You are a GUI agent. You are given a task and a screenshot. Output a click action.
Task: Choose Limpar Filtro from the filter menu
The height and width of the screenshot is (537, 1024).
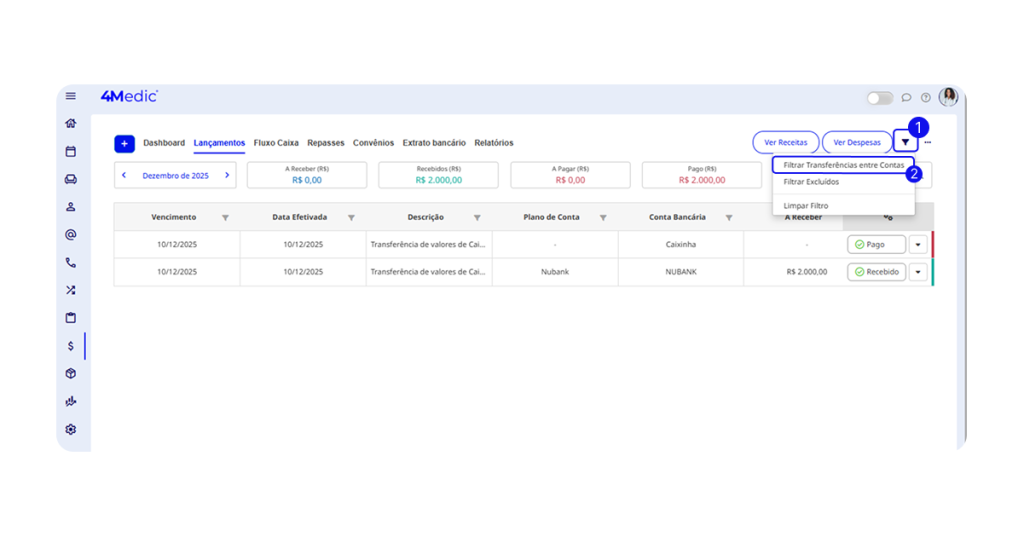coord(806,206)
